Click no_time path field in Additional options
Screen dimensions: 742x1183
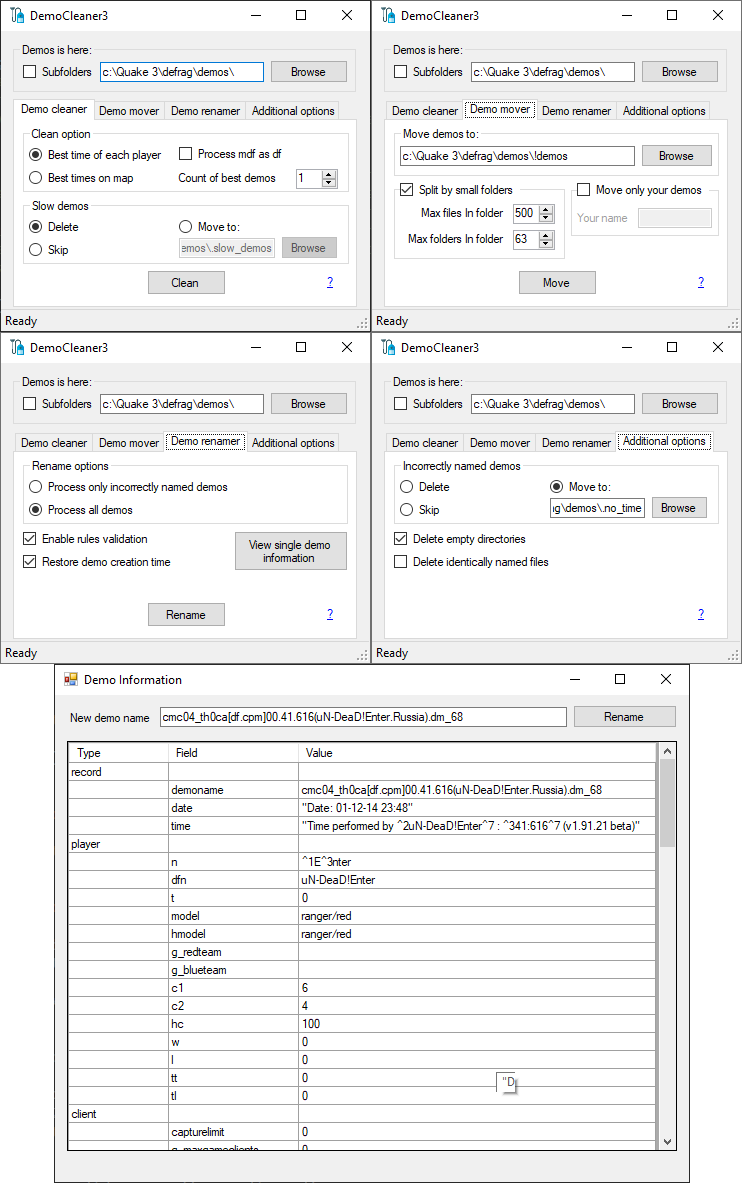click(x=596, y=508)
